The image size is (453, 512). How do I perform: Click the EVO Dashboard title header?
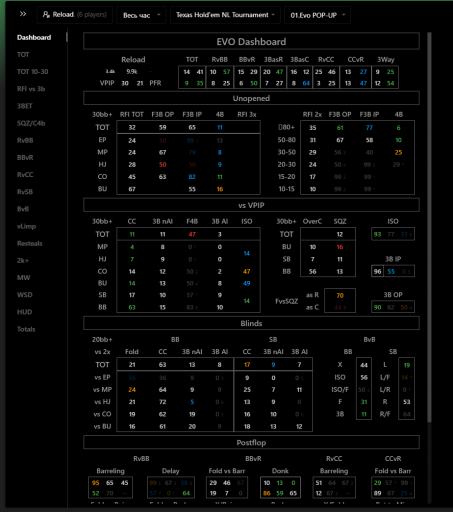(x=251, y=42)
